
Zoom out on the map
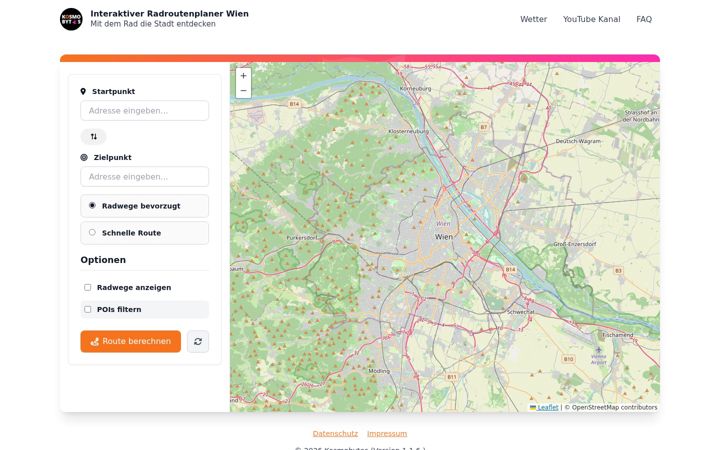pos(243,90)
